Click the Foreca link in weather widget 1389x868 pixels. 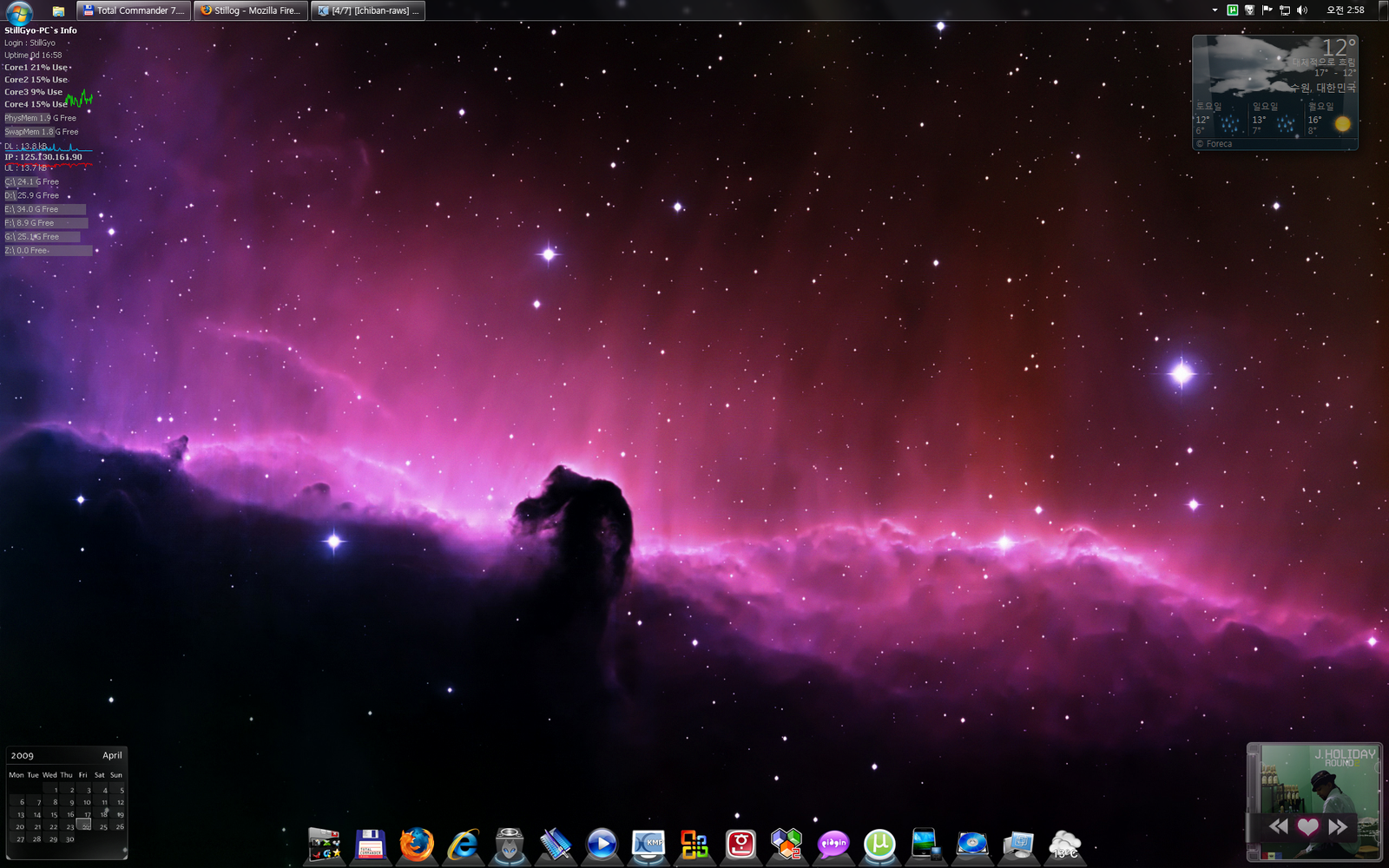1218,144
